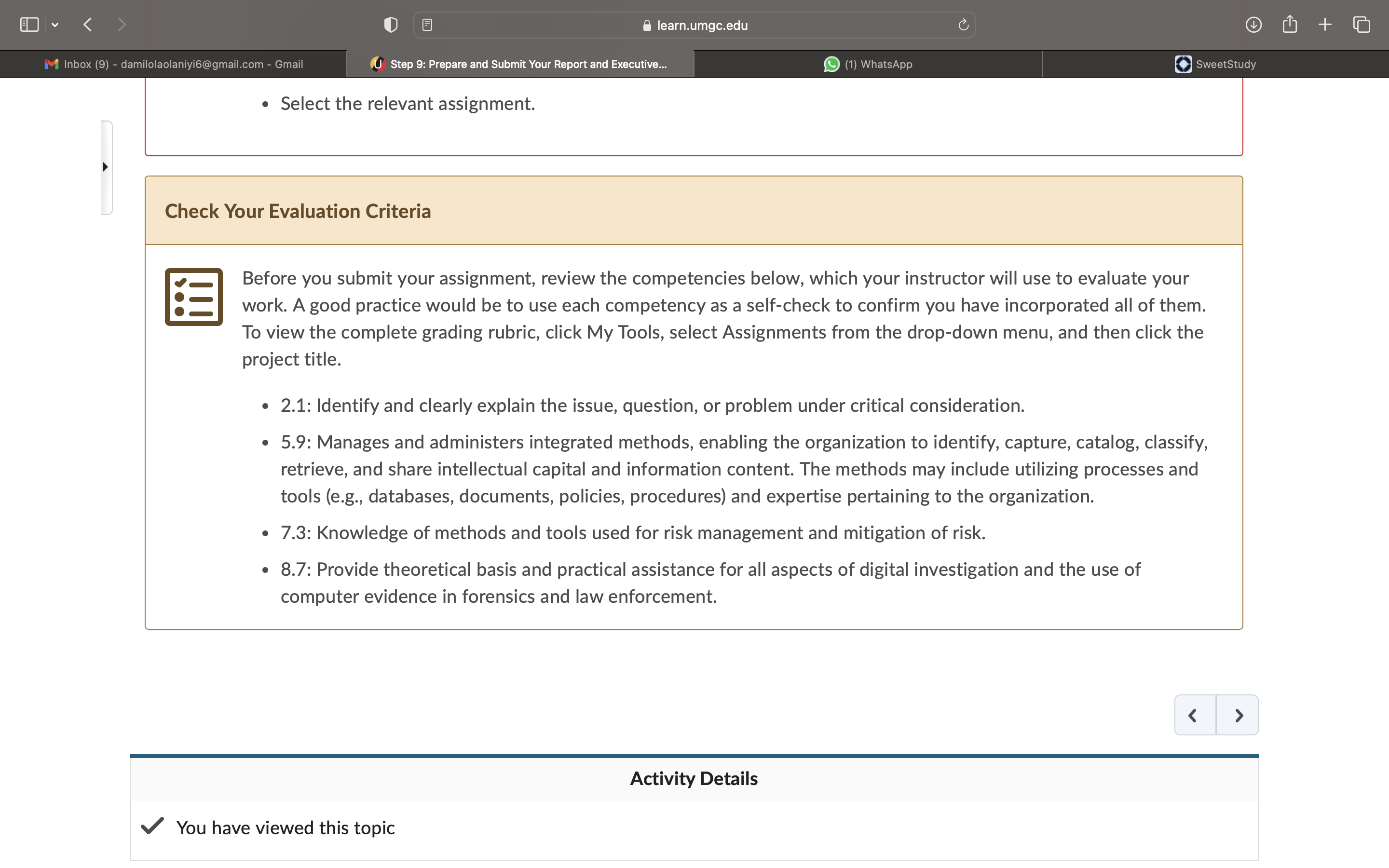Click the Activity Details heading
1389x868 pixels.
pos(694,779)
